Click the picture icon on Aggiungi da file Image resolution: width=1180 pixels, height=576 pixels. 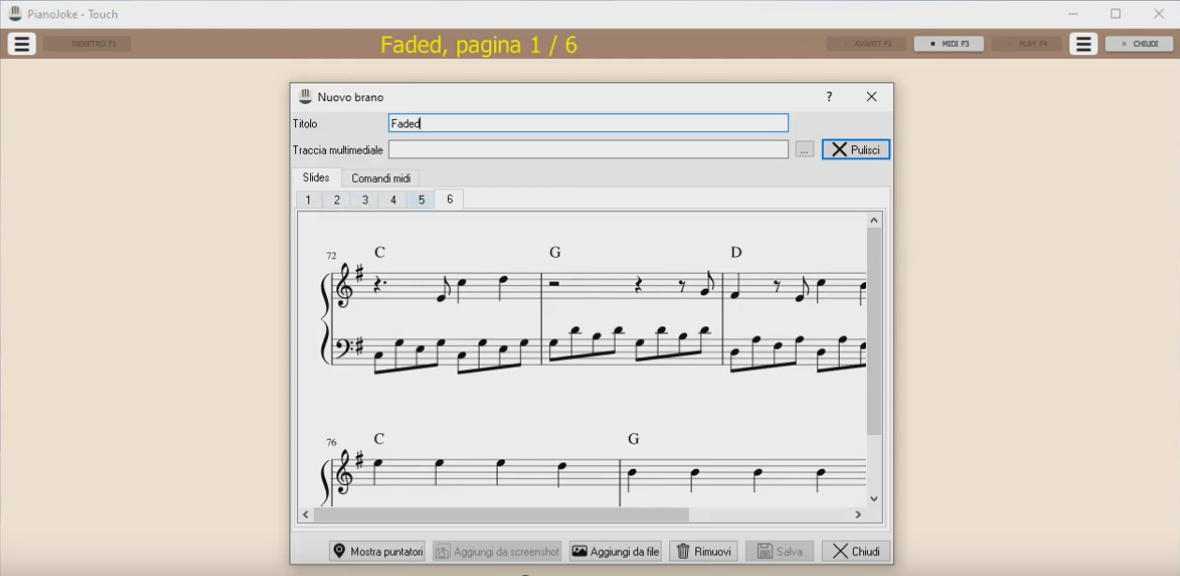[x=579, y=551]
